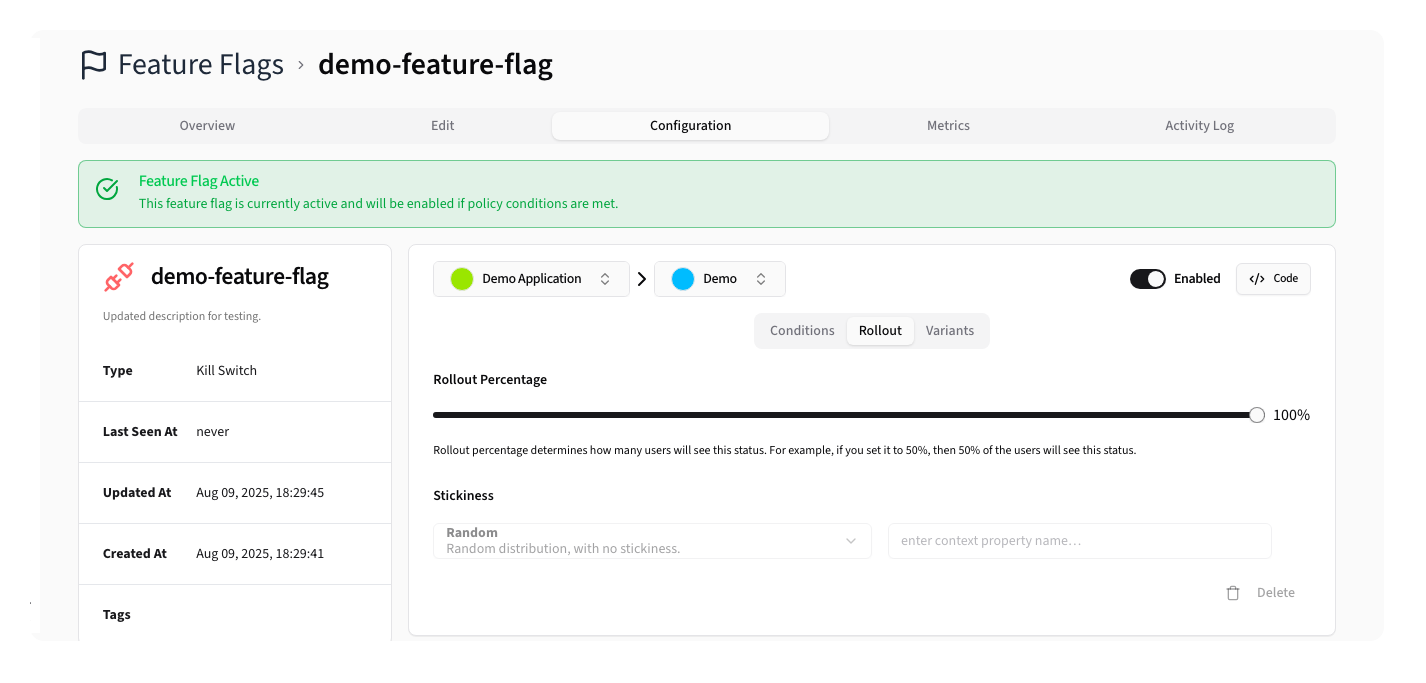Click the chevron separator between the two environment selectors

pos(641,279)
